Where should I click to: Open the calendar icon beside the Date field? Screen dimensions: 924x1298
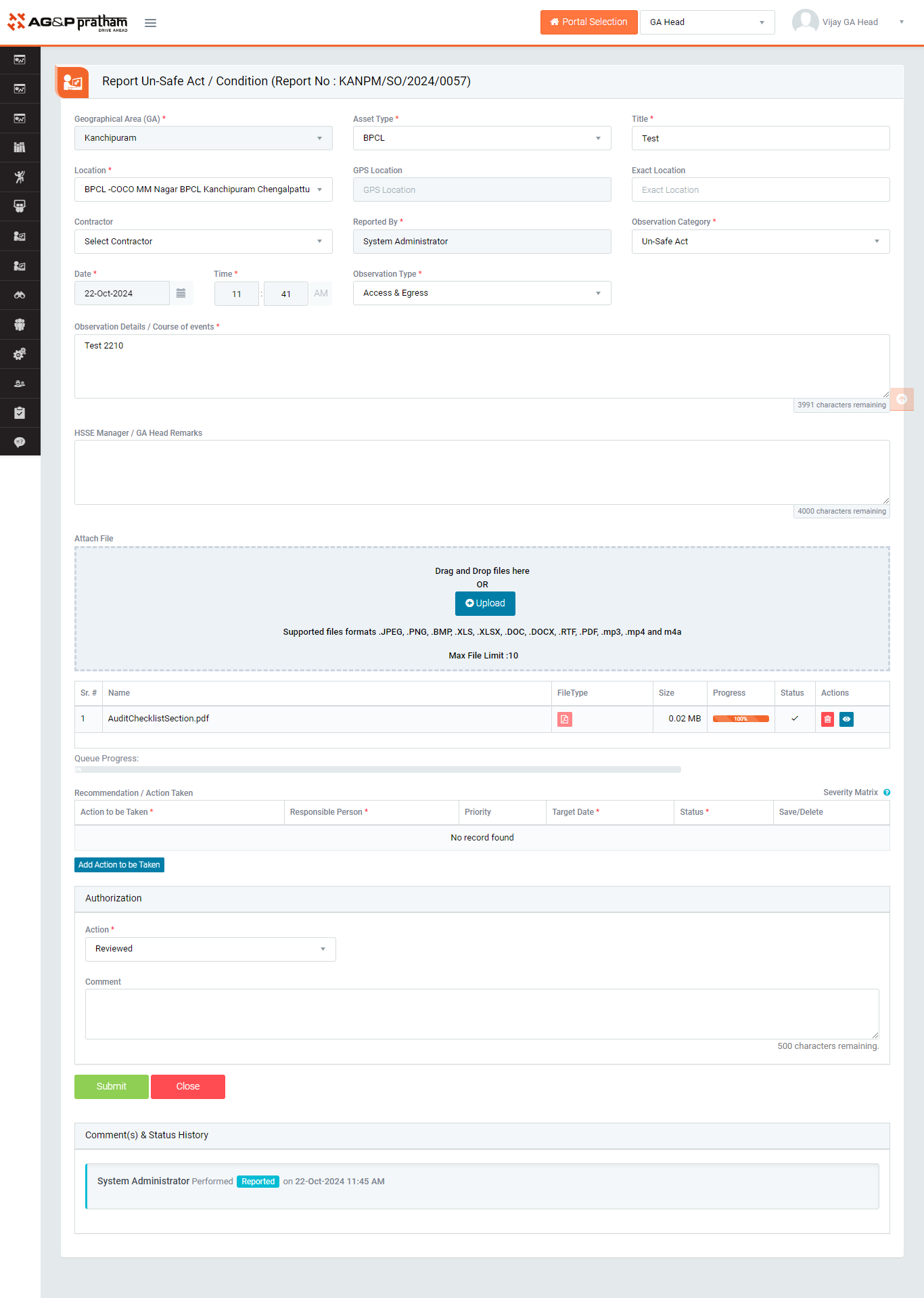click(x=181, y=293)
